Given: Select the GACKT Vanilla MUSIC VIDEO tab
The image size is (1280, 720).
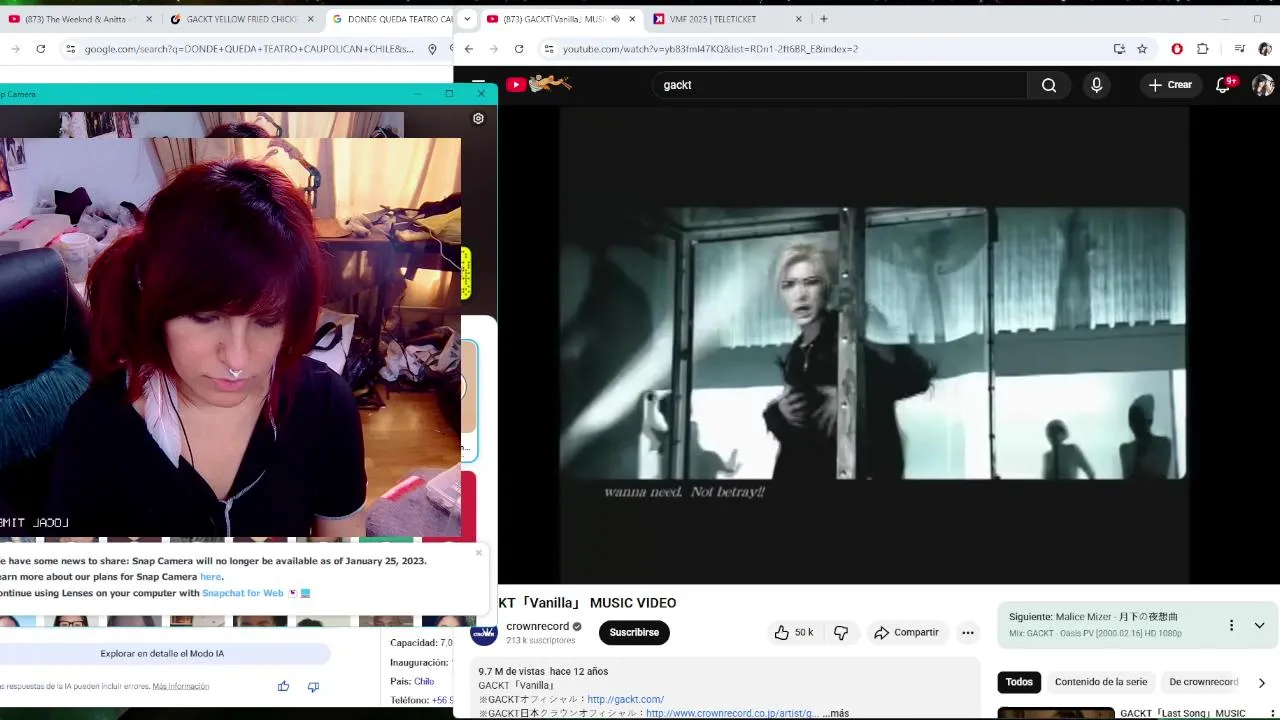Looking at the screenshot, I should 560,19.
